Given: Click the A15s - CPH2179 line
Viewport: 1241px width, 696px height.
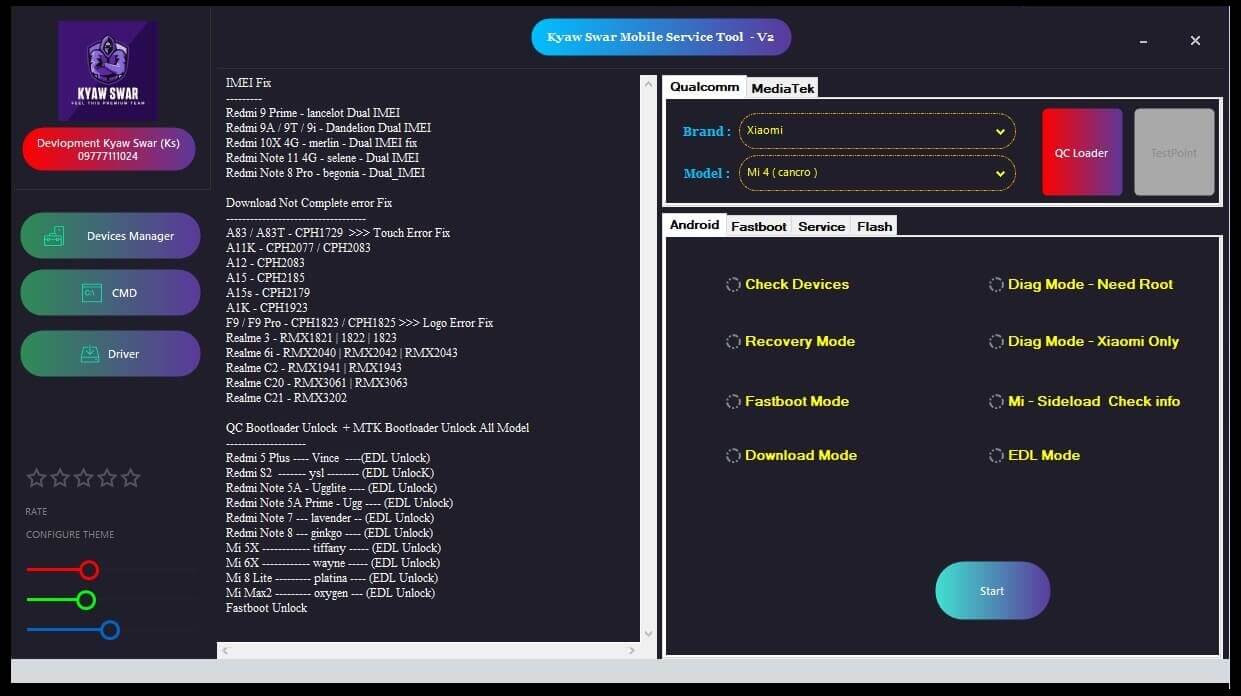Looking at the screenshot, I should [x=268, y=293].
